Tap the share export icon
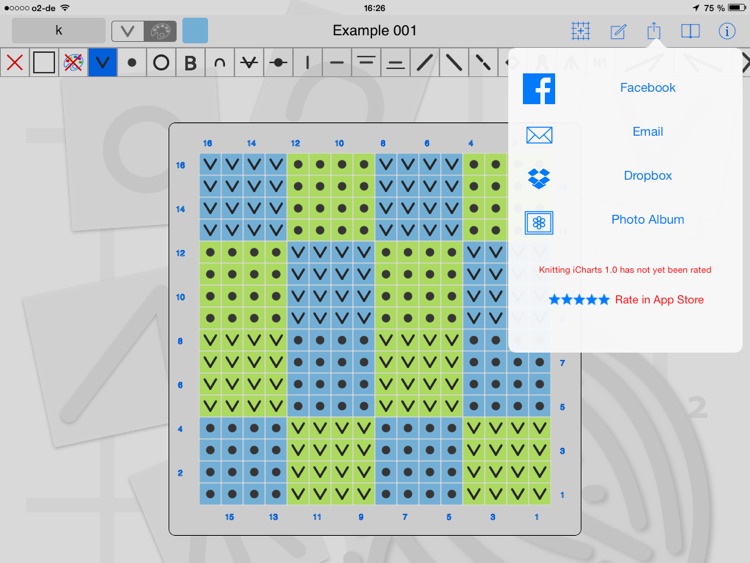 pos(654,31)
